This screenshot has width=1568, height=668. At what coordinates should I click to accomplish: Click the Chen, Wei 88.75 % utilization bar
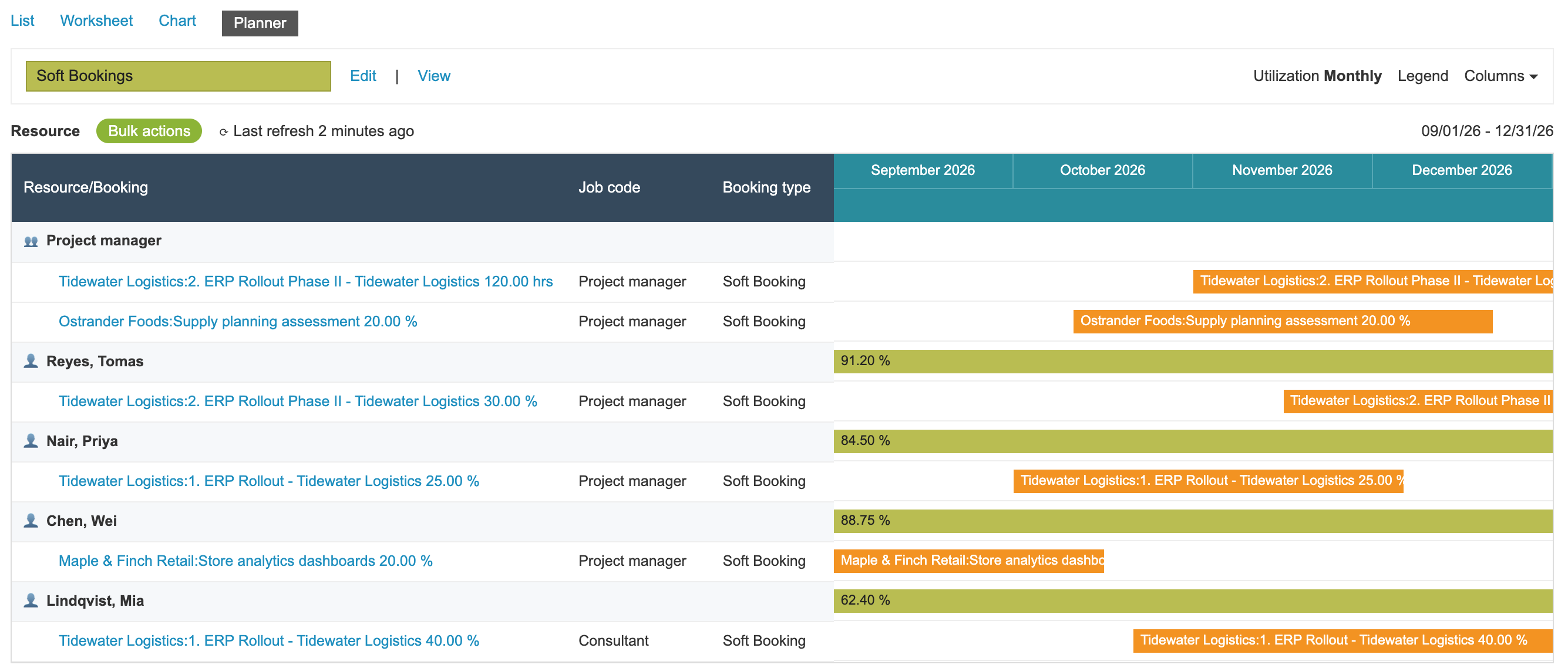[1193, 520]
